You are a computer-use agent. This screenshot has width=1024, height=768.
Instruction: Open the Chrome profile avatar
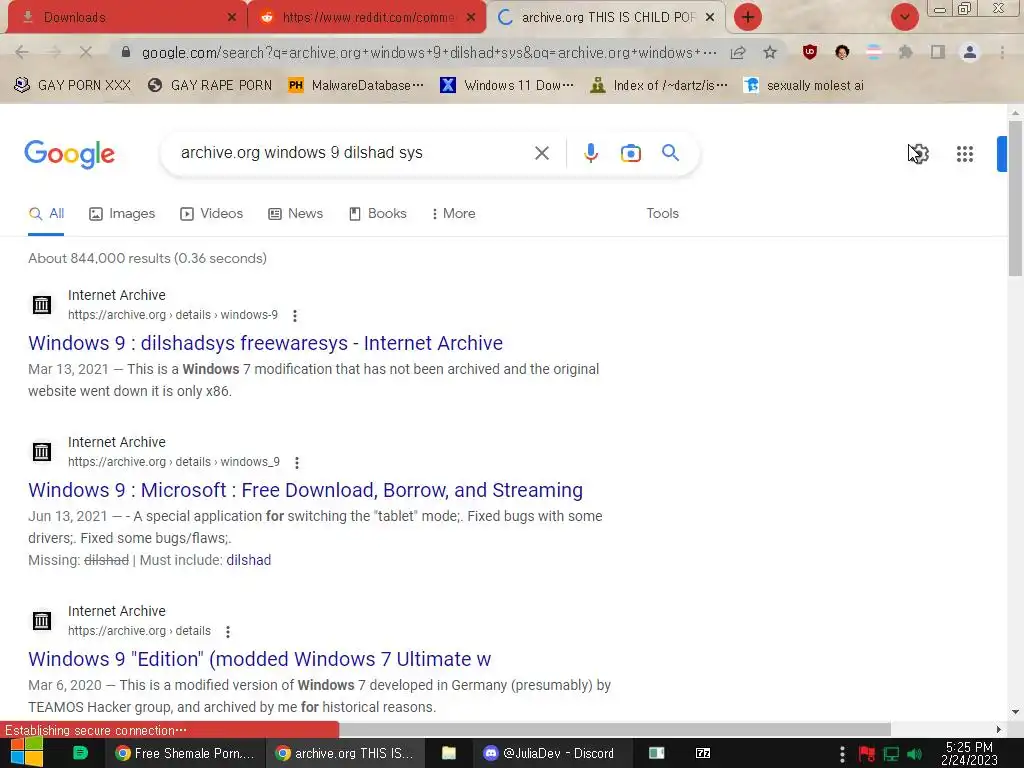coord(970,52)
